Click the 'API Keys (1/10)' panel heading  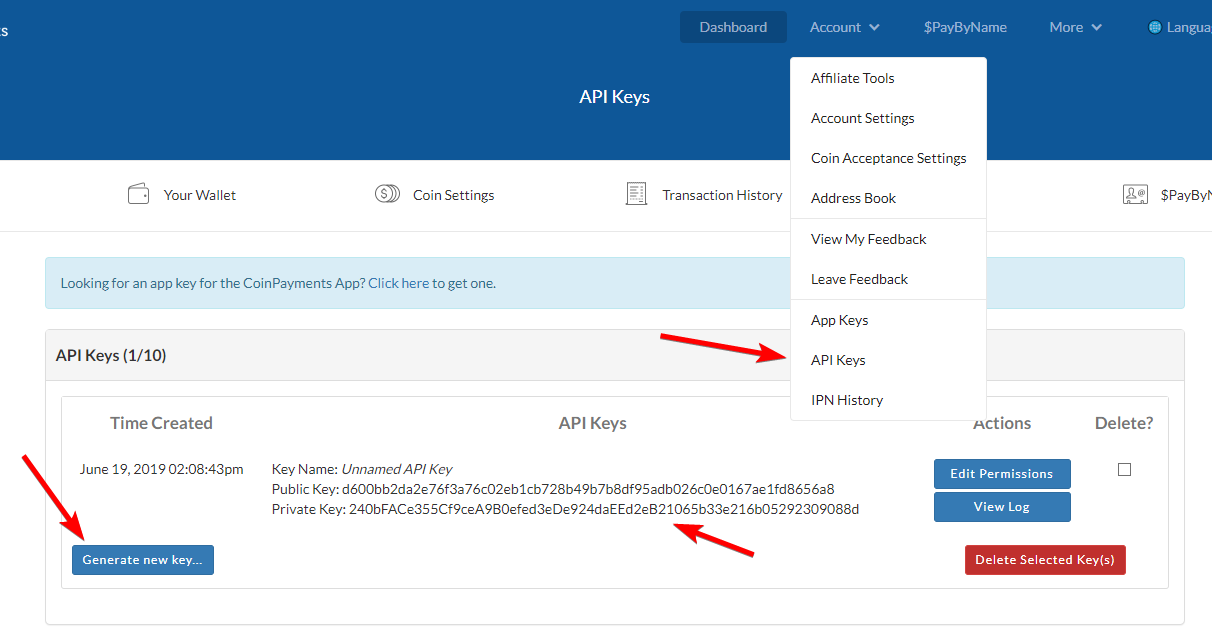[x=111, y=355]
